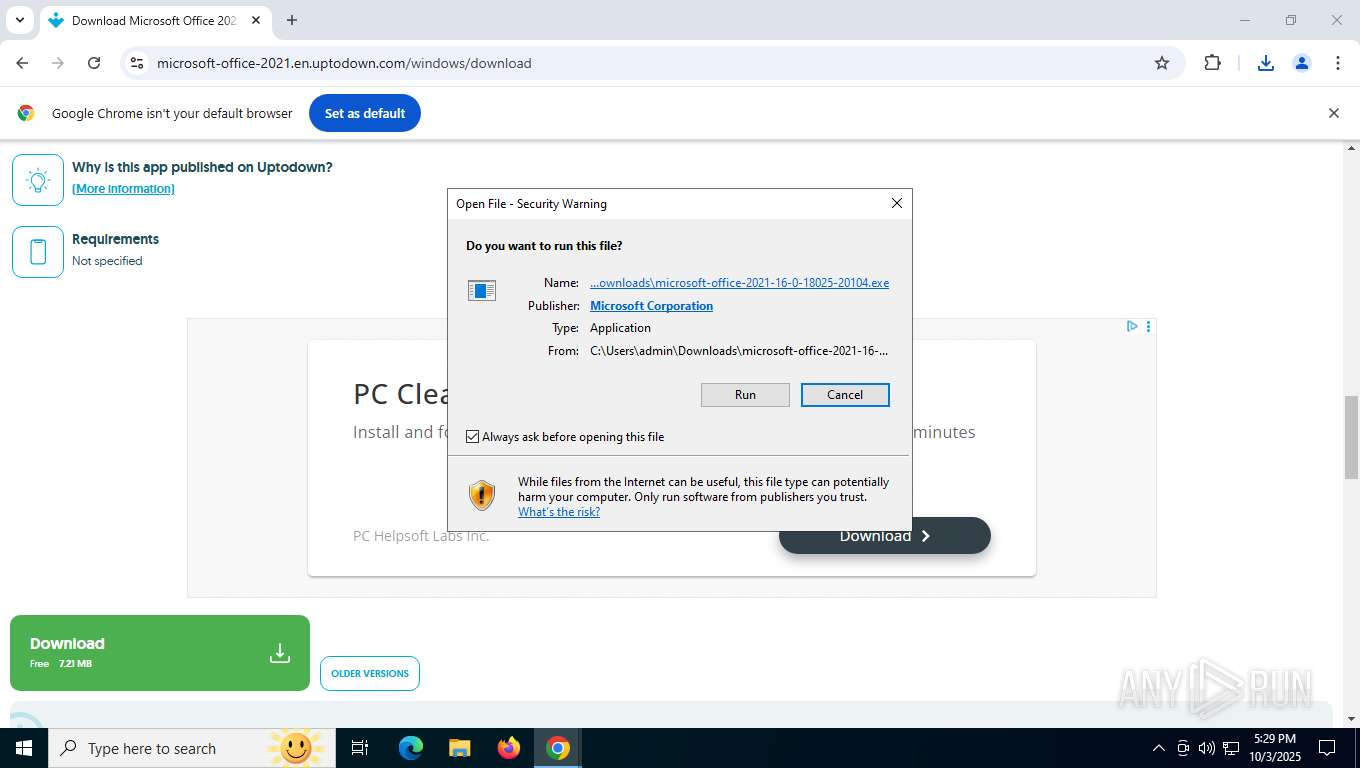Click the scrollbar up arrow

1351,148
